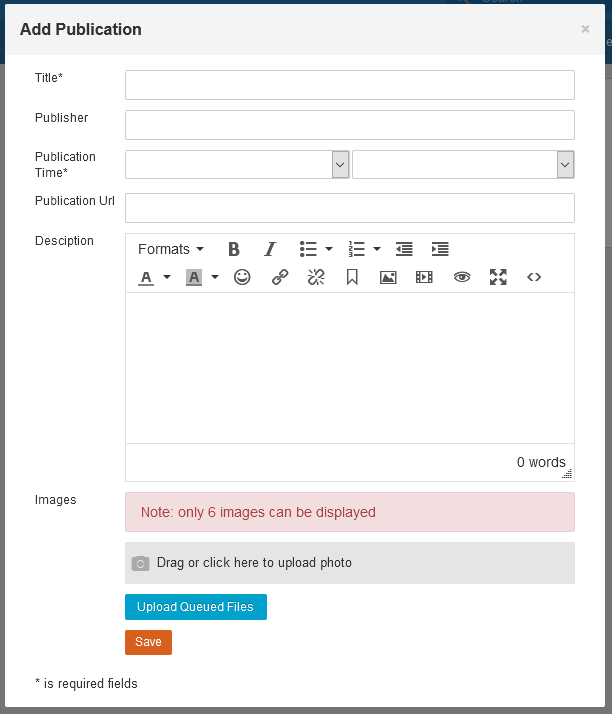Remove link using the unlink icon

point(316,277)
